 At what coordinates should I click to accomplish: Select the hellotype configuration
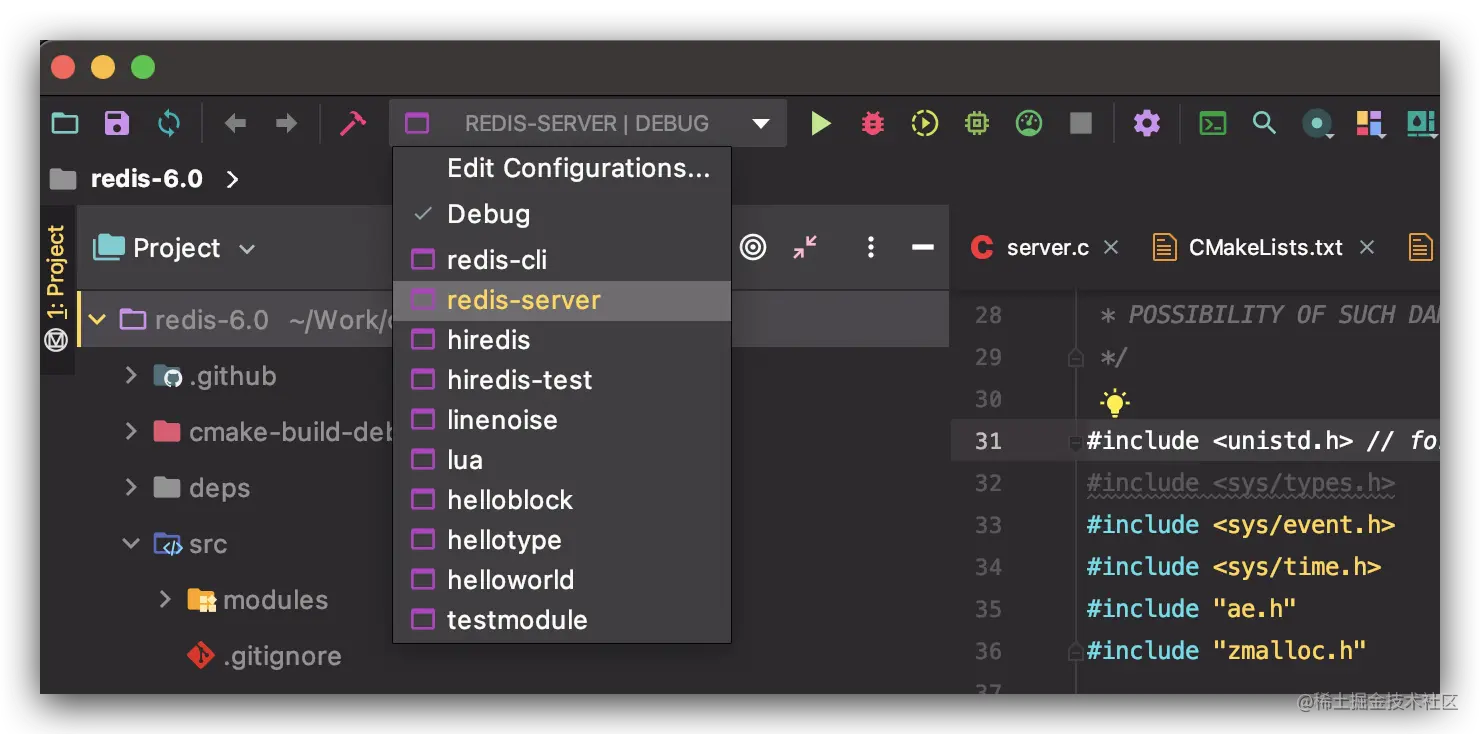(x=562, y=540)
